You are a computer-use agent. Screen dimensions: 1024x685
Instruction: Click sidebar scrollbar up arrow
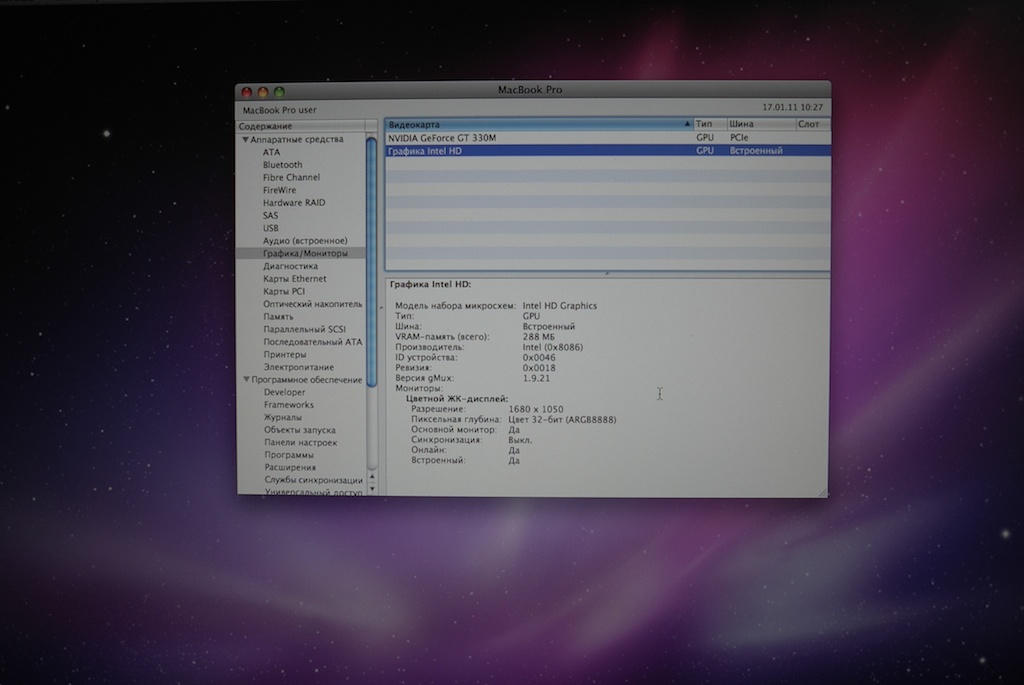(372, 477)
